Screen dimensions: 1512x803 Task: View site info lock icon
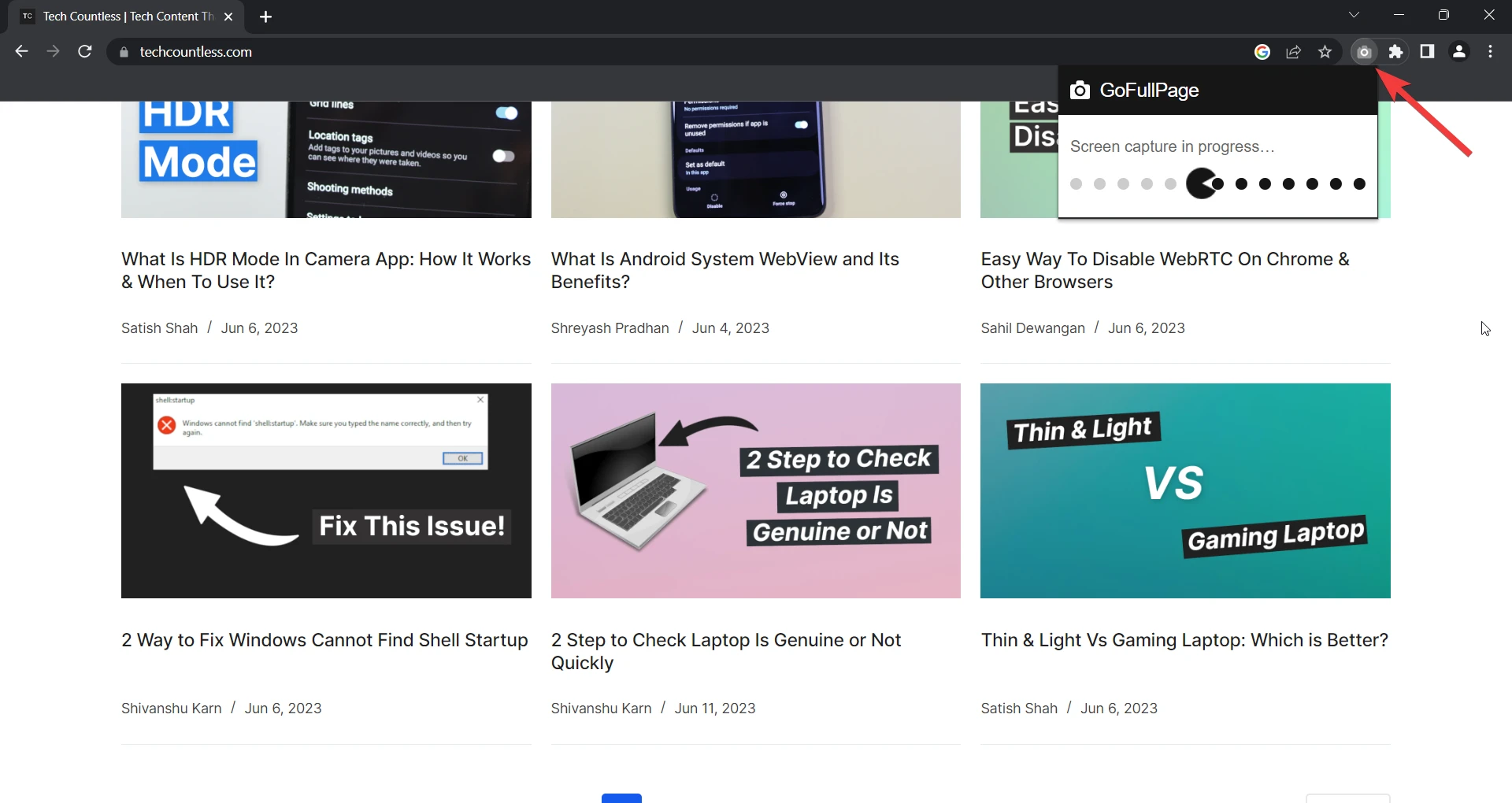point(123,52)
